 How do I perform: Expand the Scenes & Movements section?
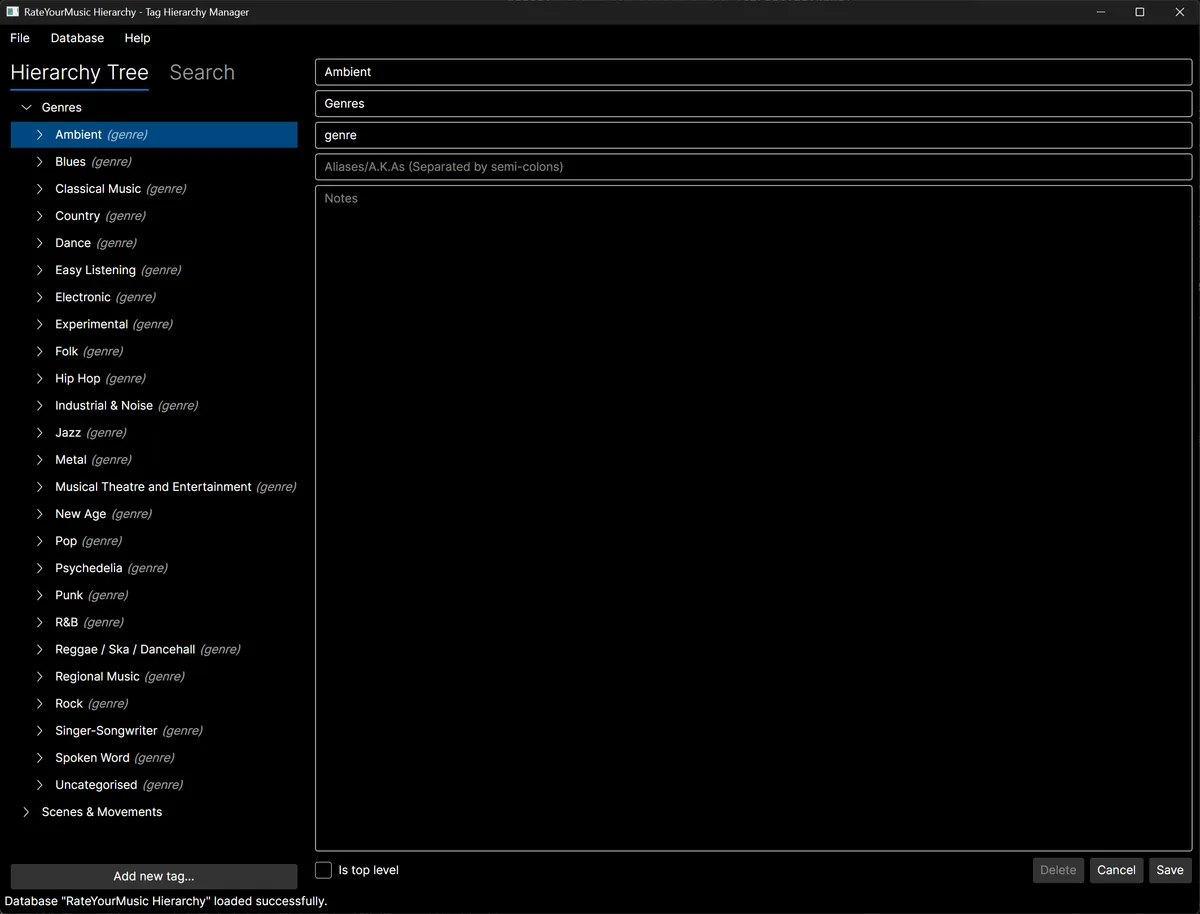pos(25,811)
